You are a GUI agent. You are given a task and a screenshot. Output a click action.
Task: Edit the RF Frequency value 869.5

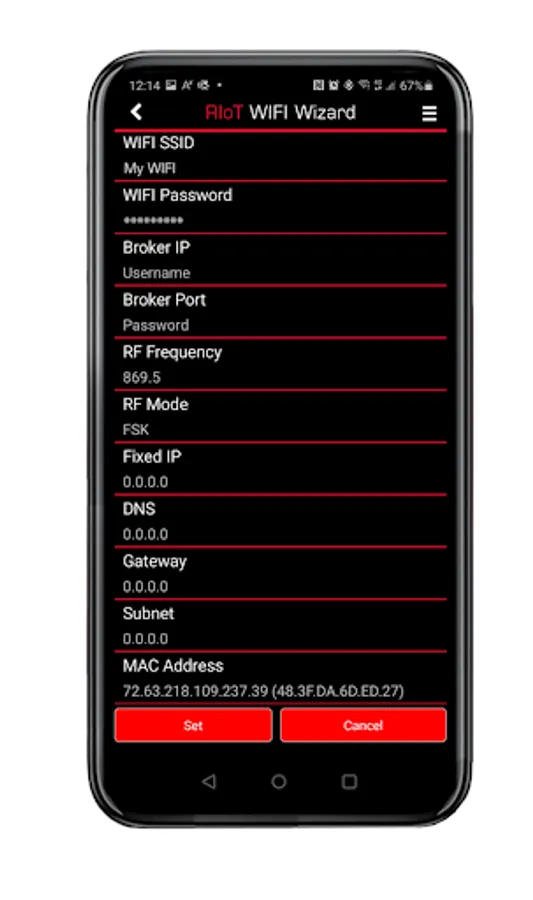(281, 364)
